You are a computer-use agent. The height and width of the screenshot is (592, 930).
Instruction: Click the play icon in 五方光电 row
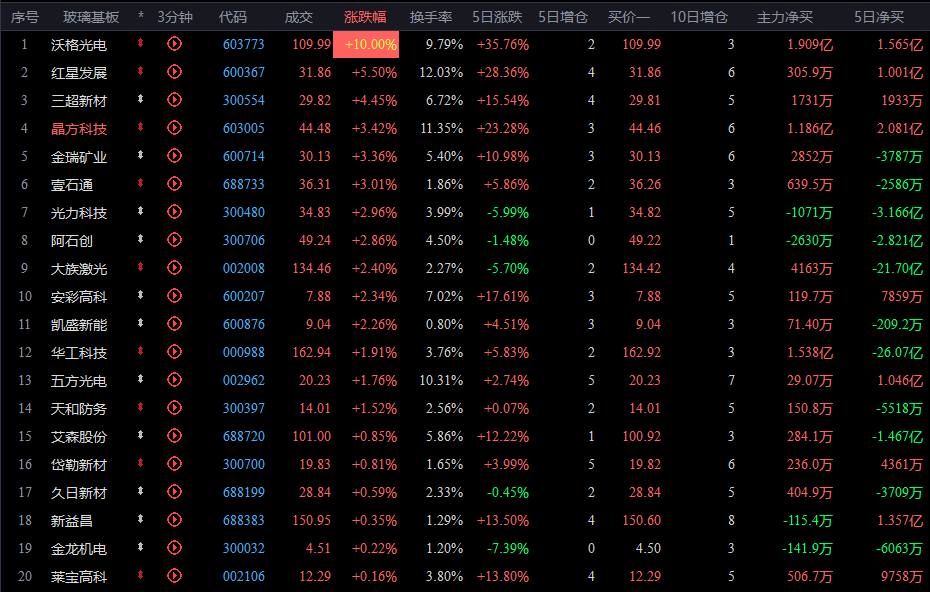click(174, 380)
